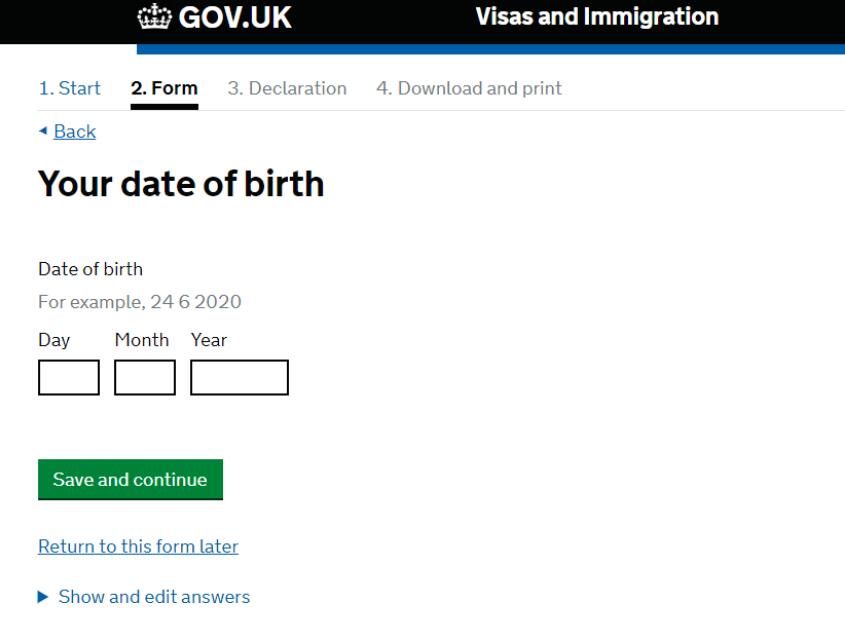Select the 2. Form step tab

[164, 88]
